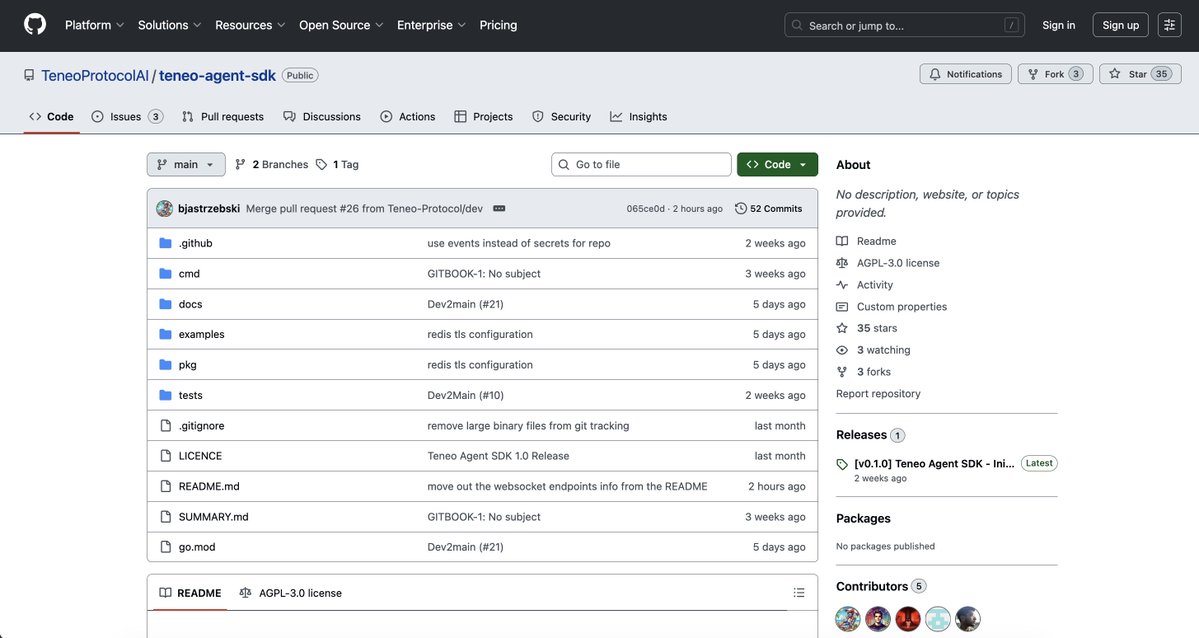
Task: Focus the Go to file input
Action: coord(641,164)
